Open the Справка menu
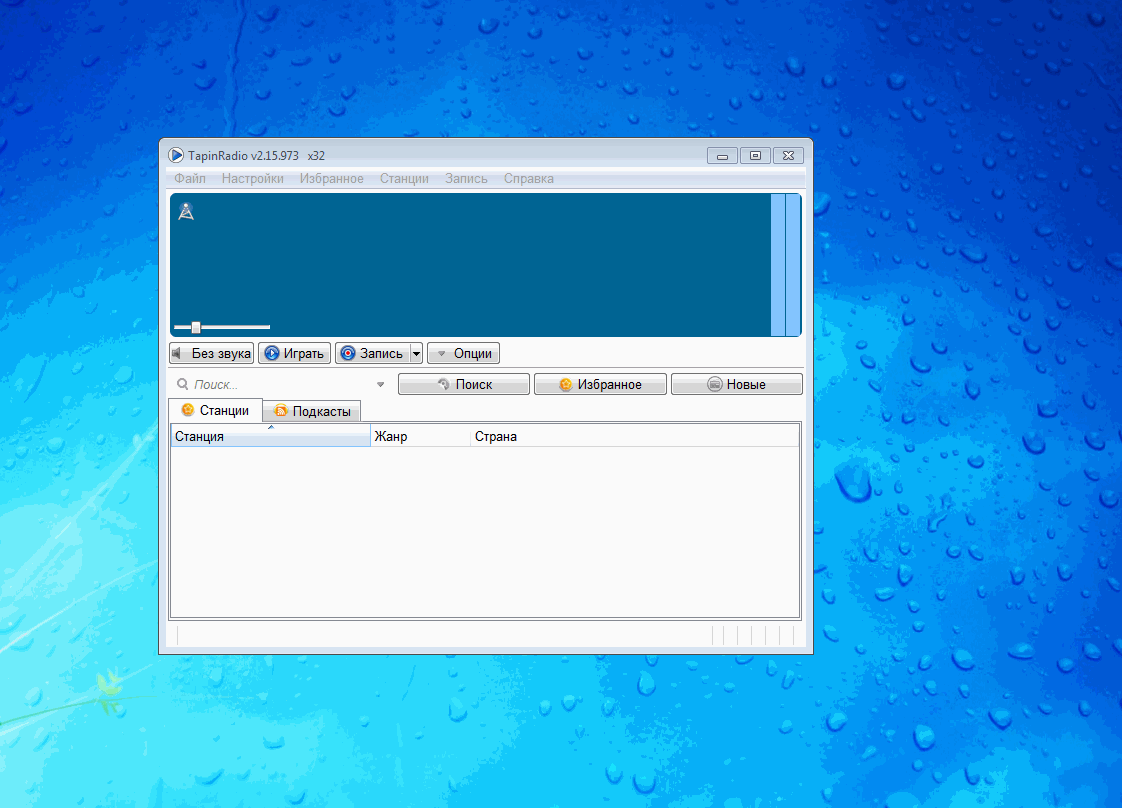This screenshot has width=1122, height=808. click(528, 179)
